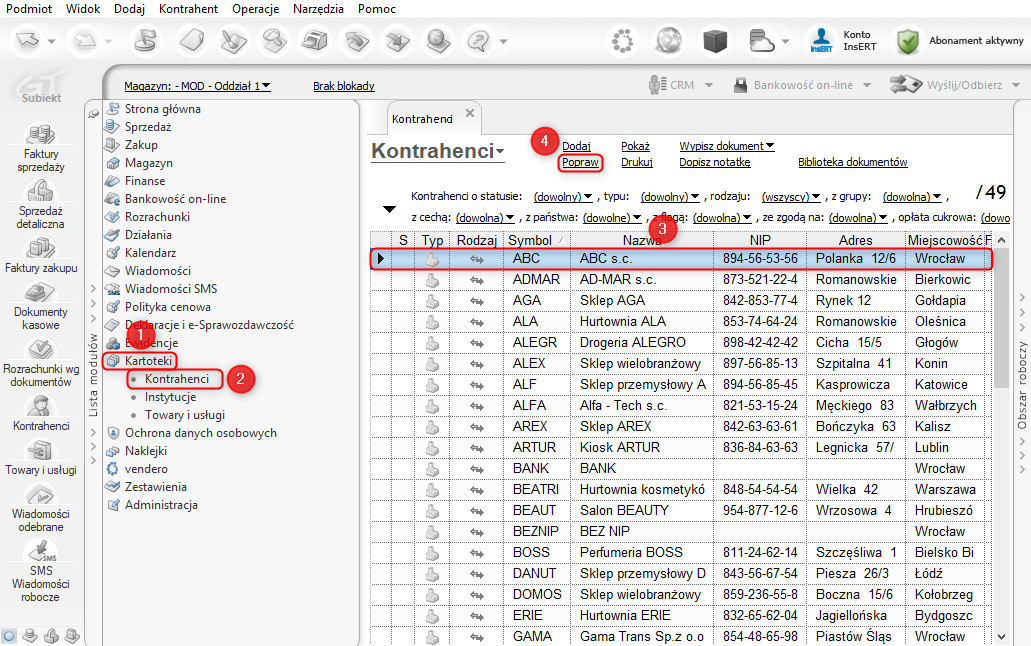Select Towary i usługi under Kartoteki

185,414
